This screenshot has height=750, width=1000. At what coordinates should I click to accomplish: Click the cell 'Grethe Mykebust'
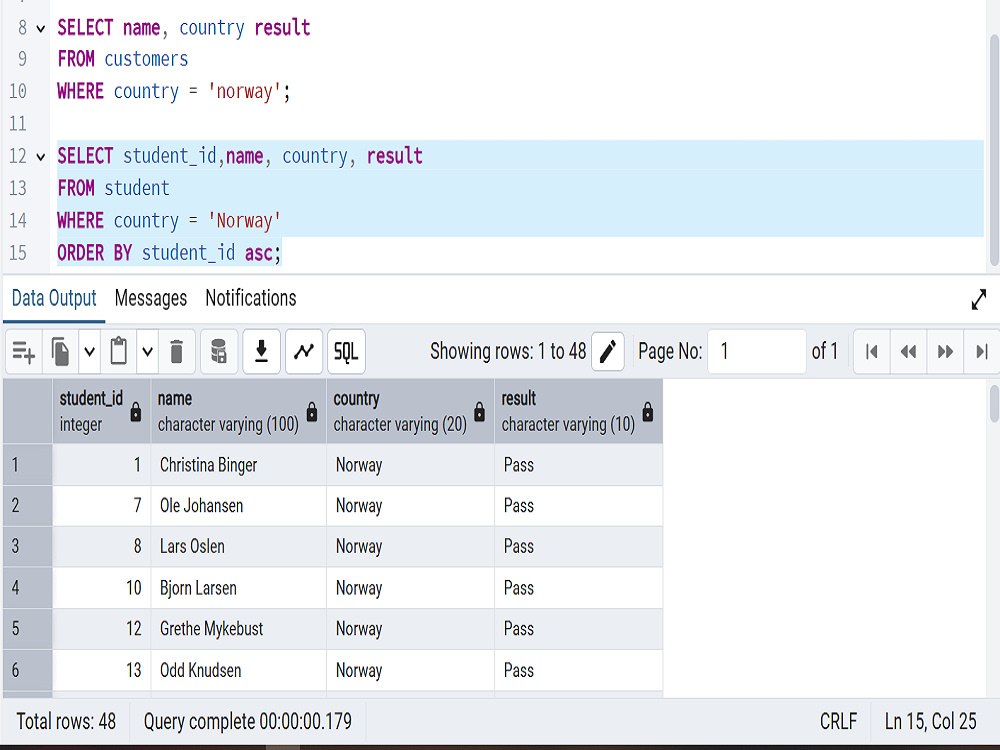(239, 629)
